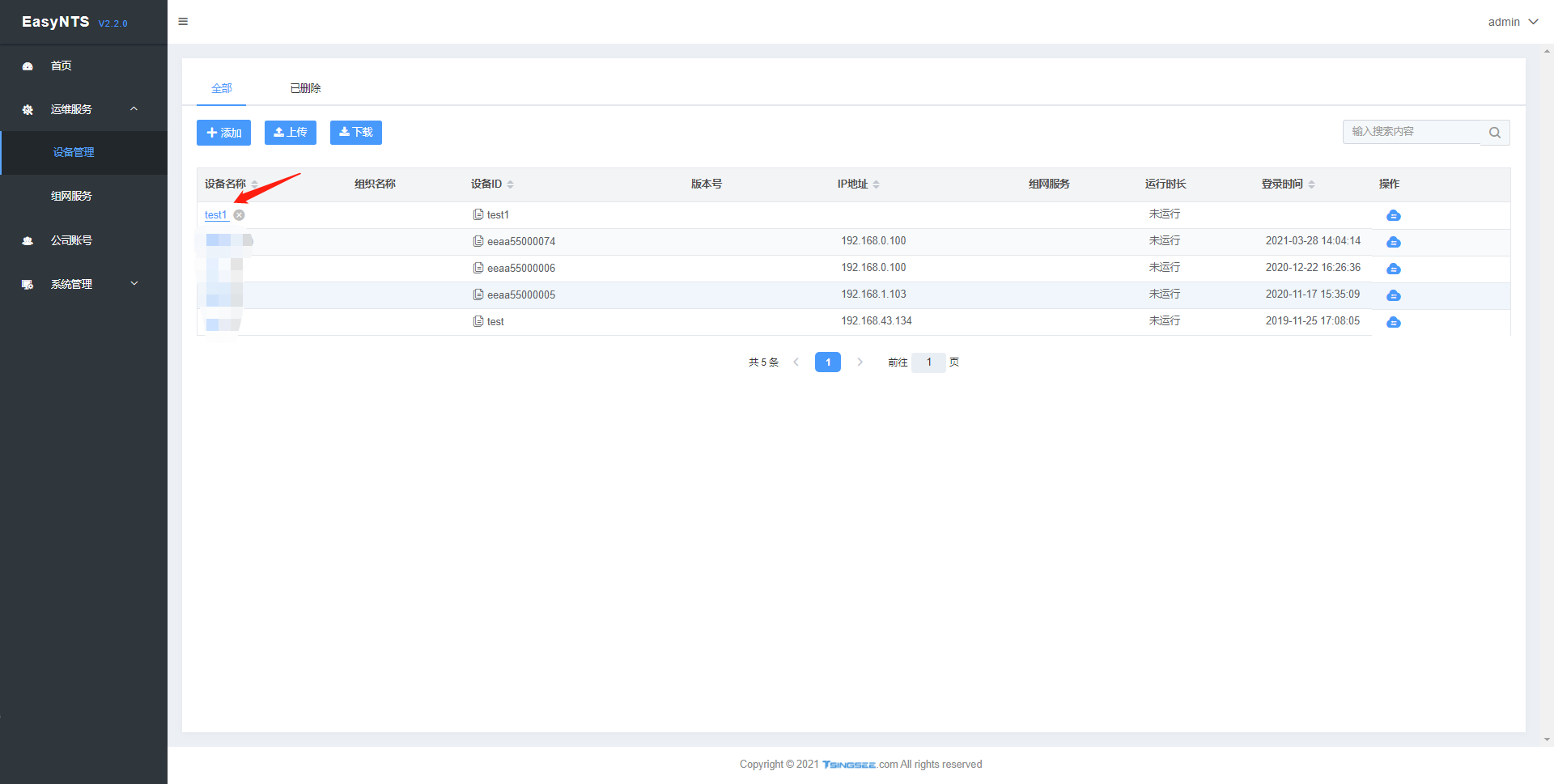Switch to the 全部 tab
The height and width of the screenshot is (784, 1554).
tap(222, 88)
